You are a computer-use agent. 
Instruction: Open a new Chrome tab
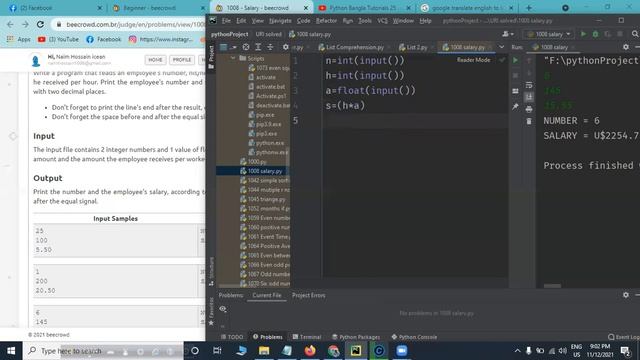[529, 8]
